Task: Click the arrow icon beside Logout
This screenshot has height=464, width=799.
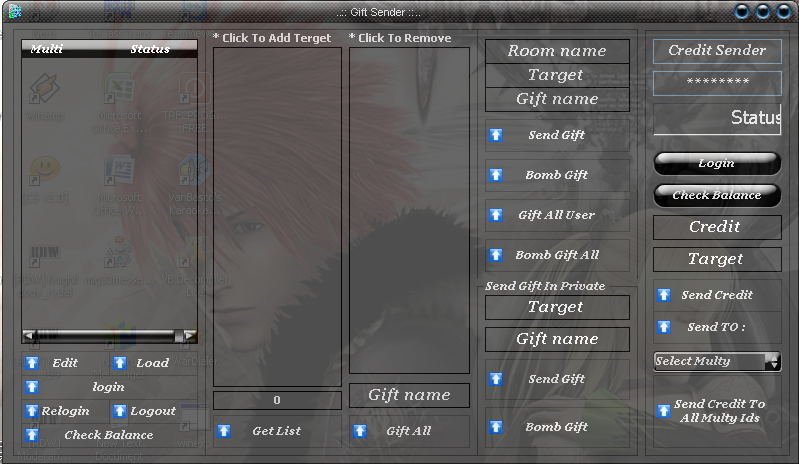Action: [120, 411]
